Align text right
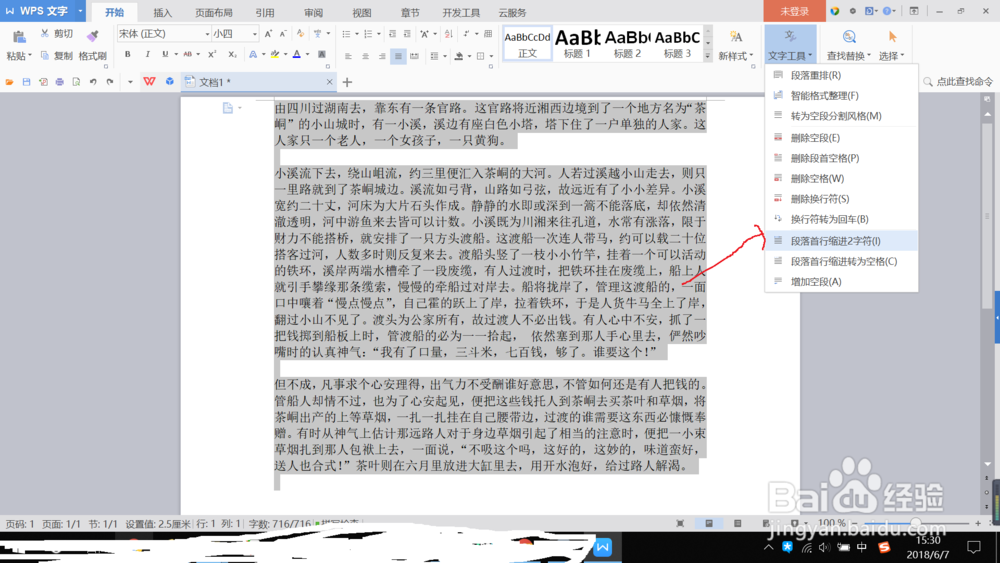Screen dimensions: 1000x563 381,56
